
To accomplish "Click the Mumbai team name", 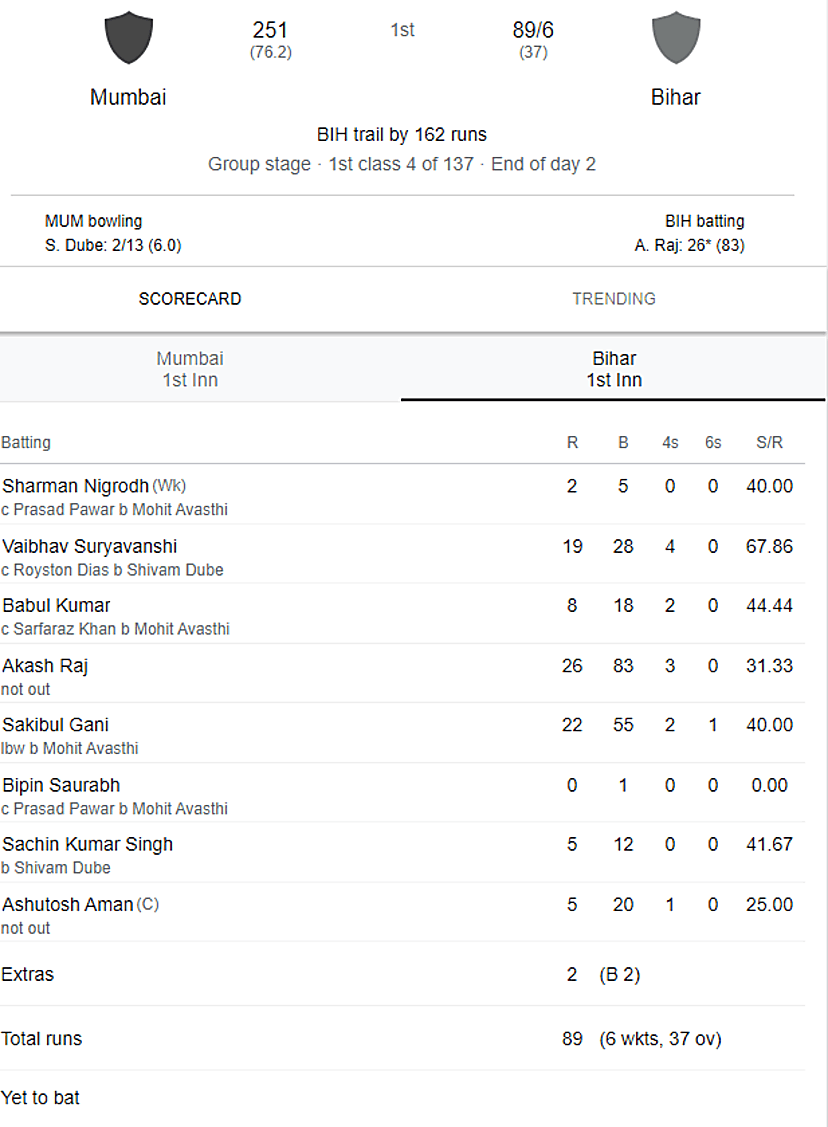I will coord(128,97).
